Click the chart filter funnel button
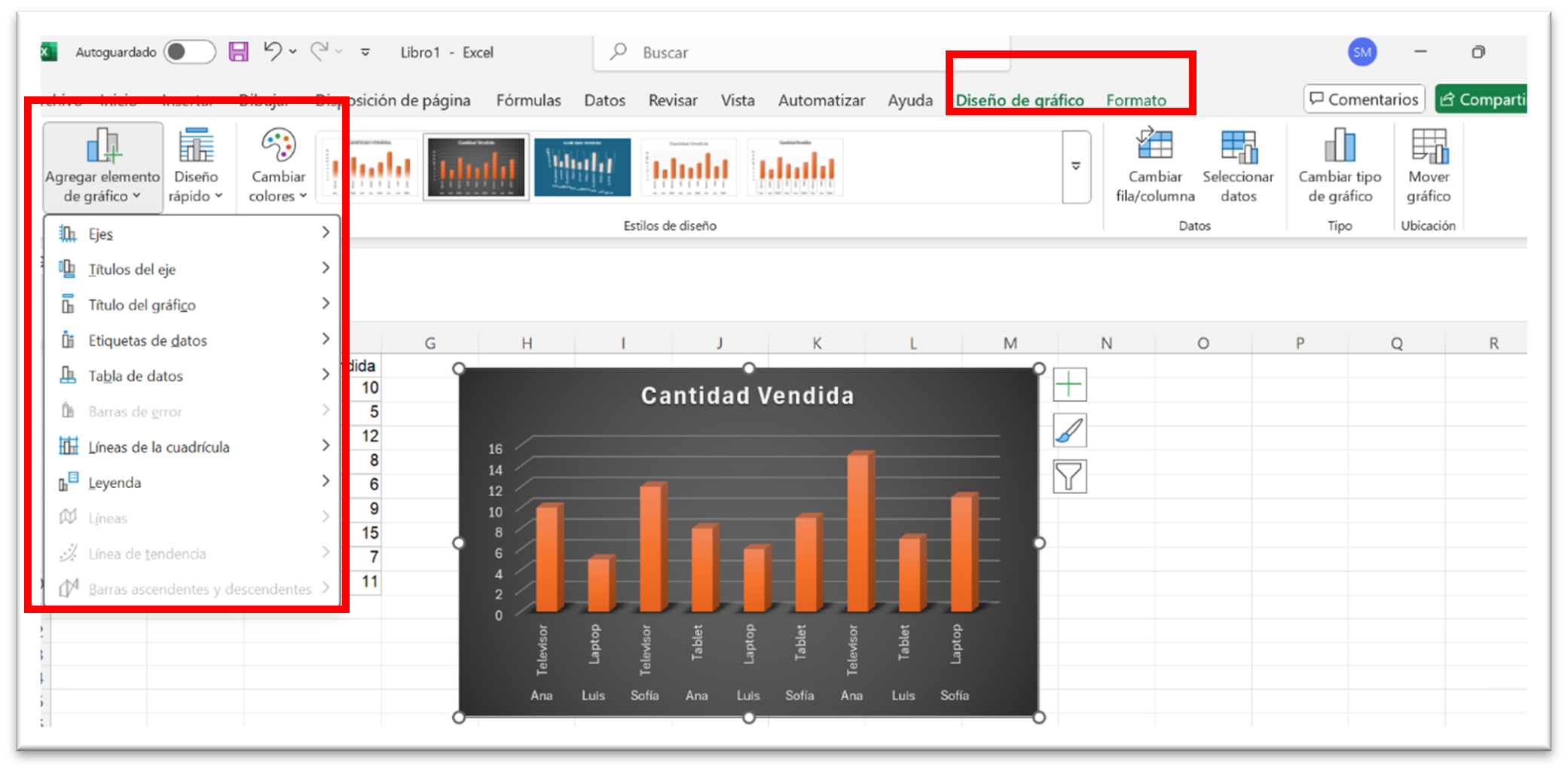This screenshot has height=772, width=1568. pos(1069,477)
